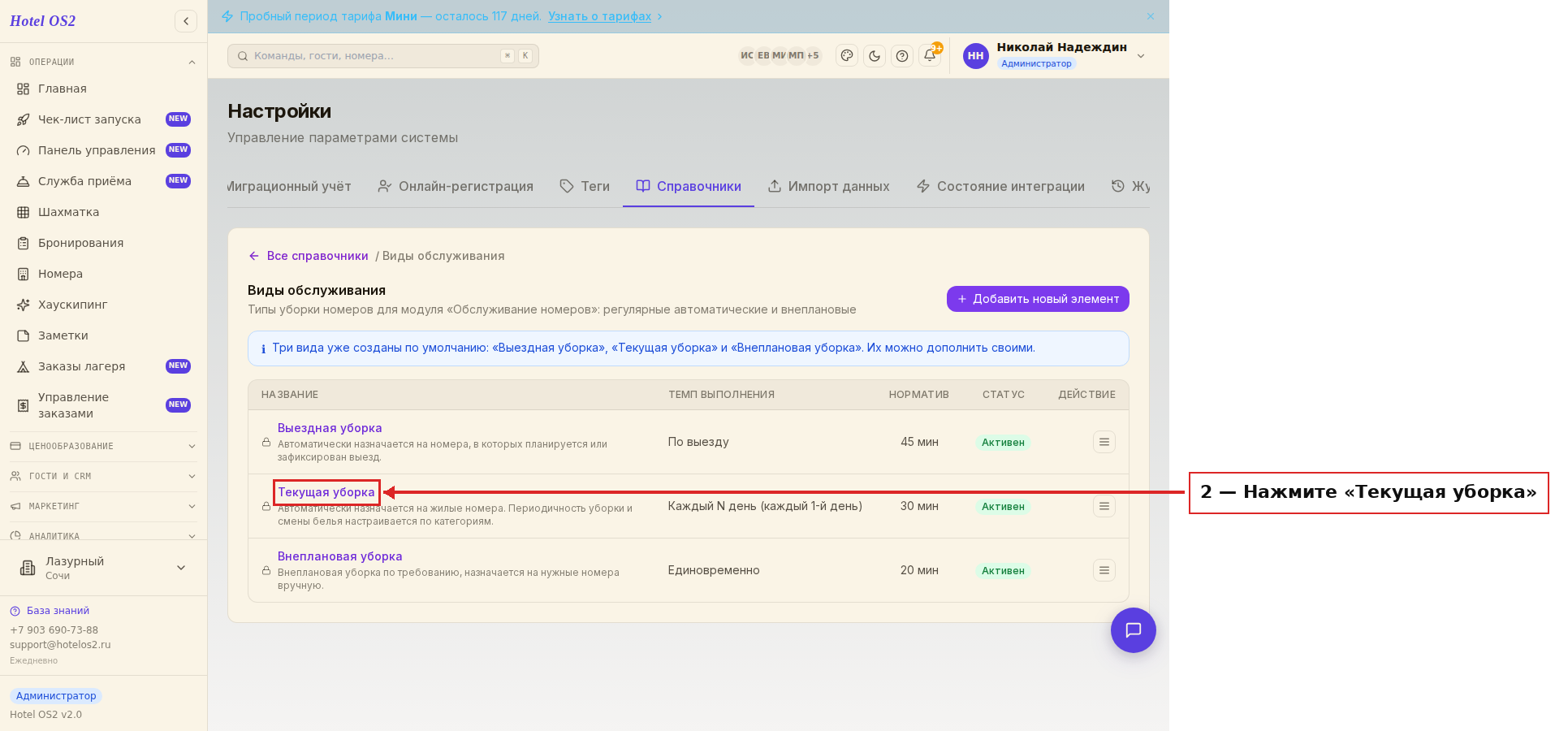Click the НОРМАТИВ column header
Image resolution: width=1568 pixels, height=731 pixels.
pos(919,395)
